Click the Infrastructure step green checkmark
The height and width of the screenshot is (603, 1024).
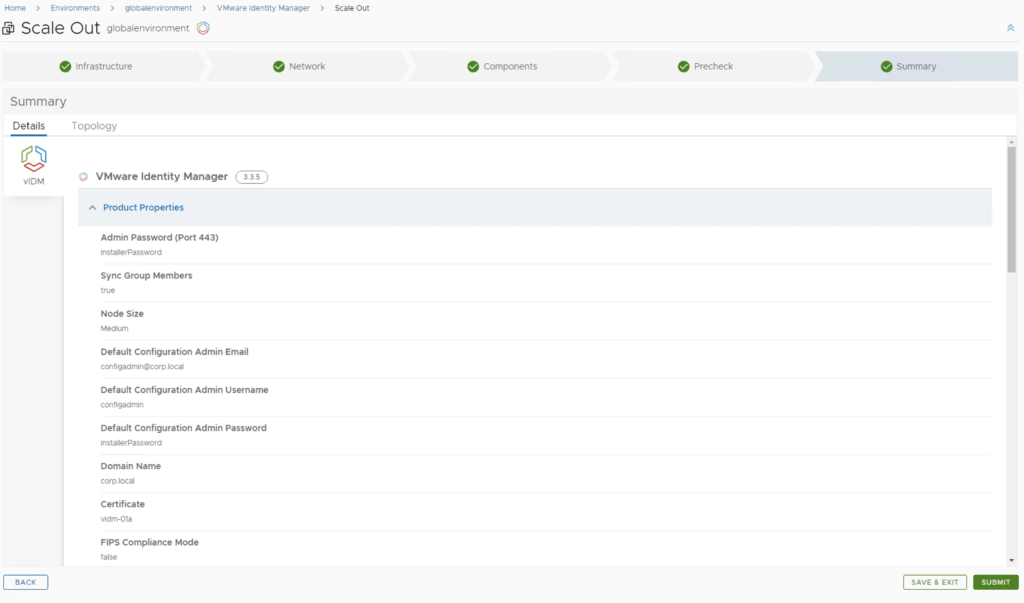tap(65, 67)
